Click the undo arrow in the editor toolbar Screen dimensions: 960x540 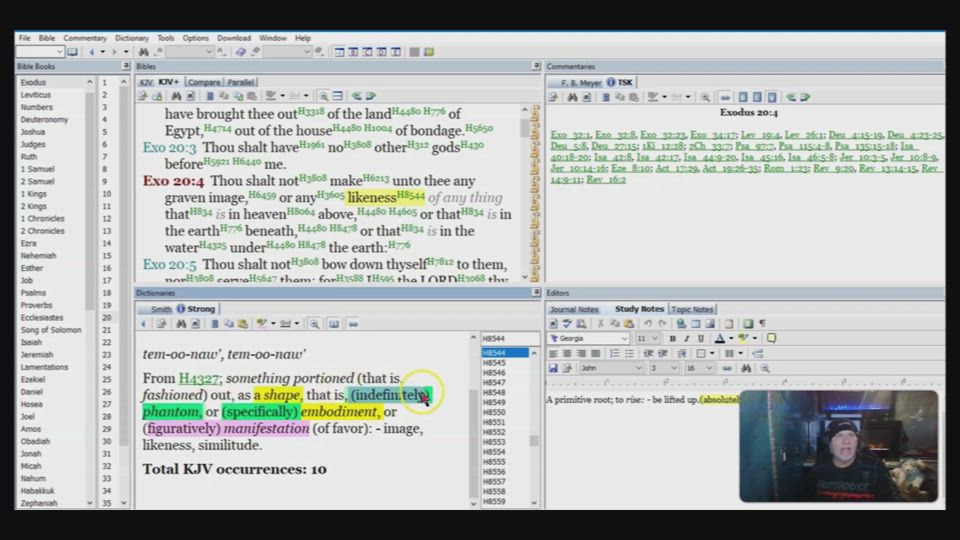pos(647,324)
